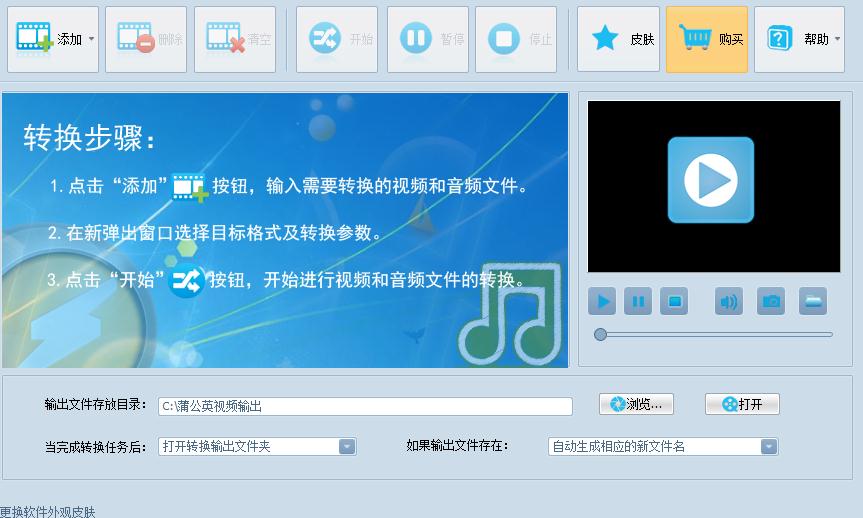Pause the preview player
Image resolution: width=863 pixels, height=518 pixels.
coord(638,301)
